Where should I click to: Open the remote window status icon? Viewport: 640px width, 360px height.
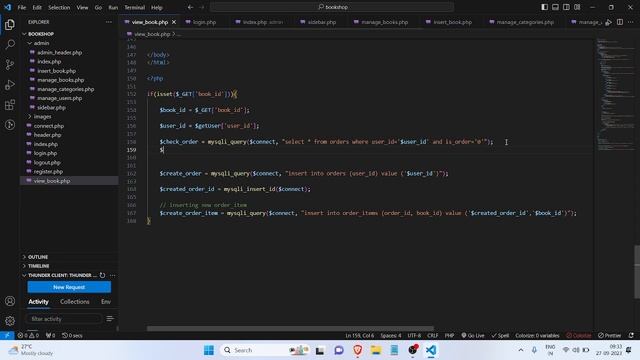click(x=7, y=335)
